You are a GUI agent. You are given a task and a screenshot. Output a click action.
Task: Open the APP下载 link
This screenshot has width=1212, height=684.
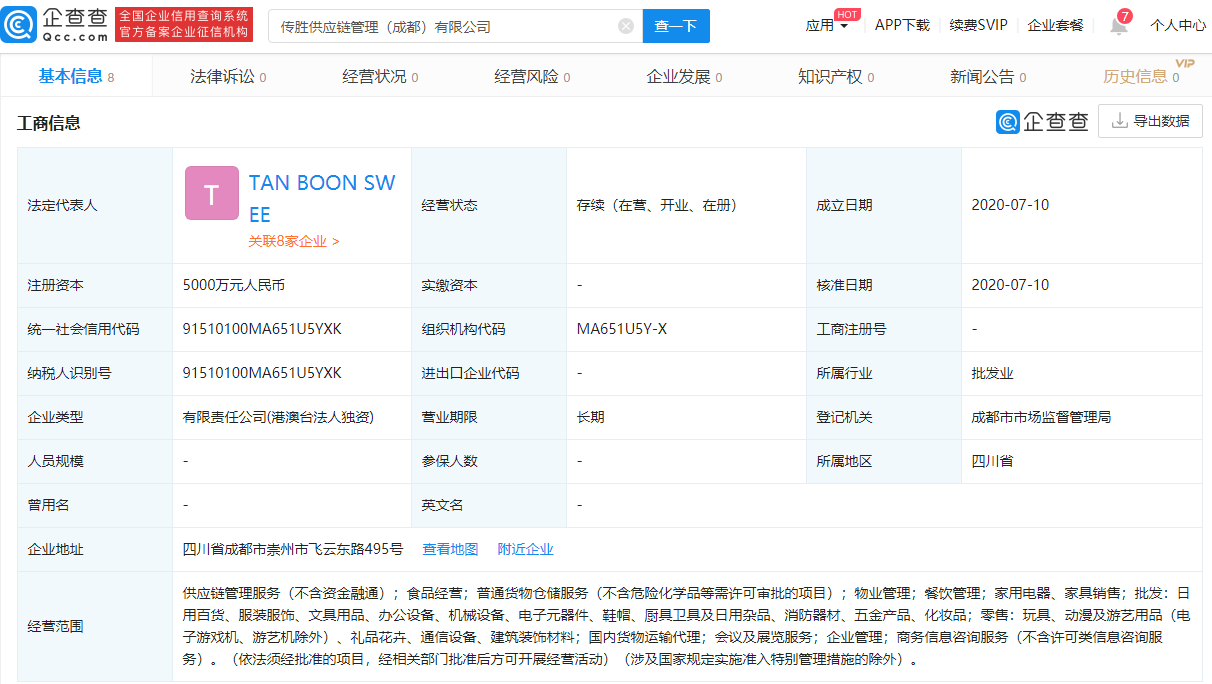point(902,26)
